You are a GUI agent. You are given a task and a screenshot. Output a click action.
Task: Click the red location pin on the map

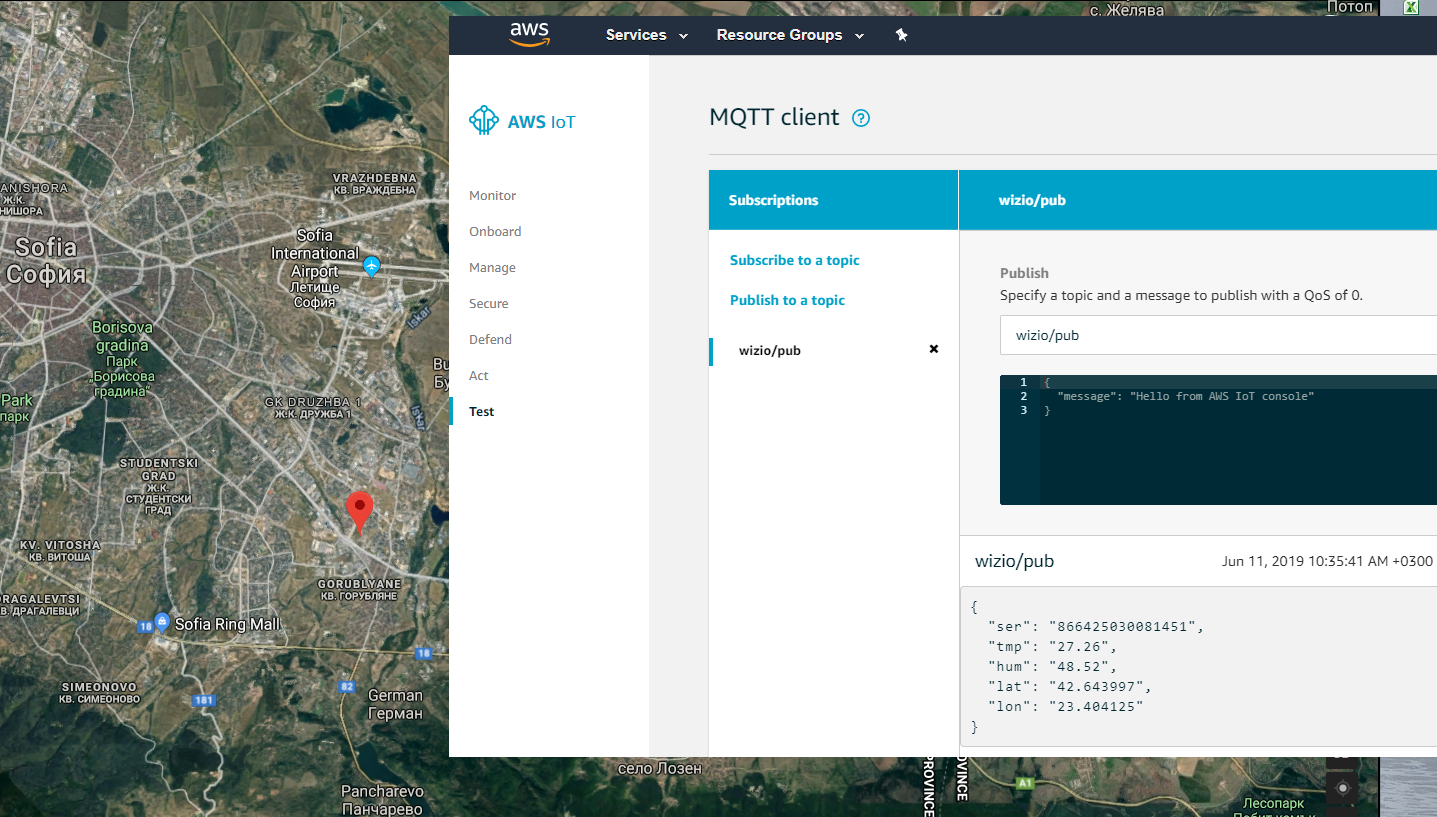point(359,513)
